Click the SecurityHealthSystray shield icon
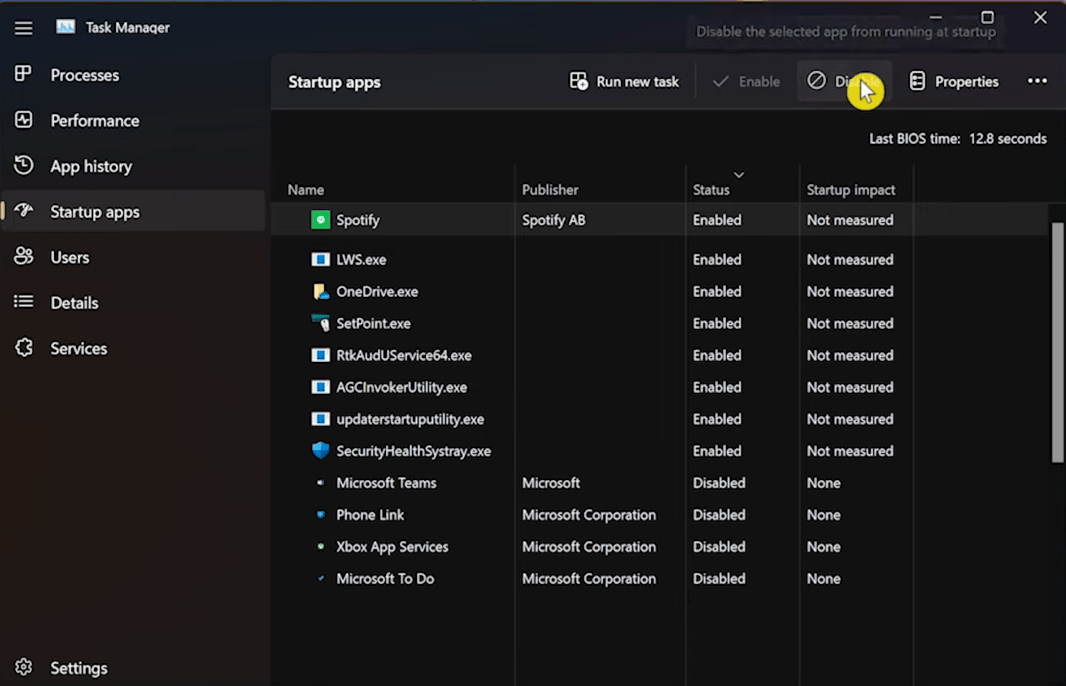 click(x=320, y=451)
